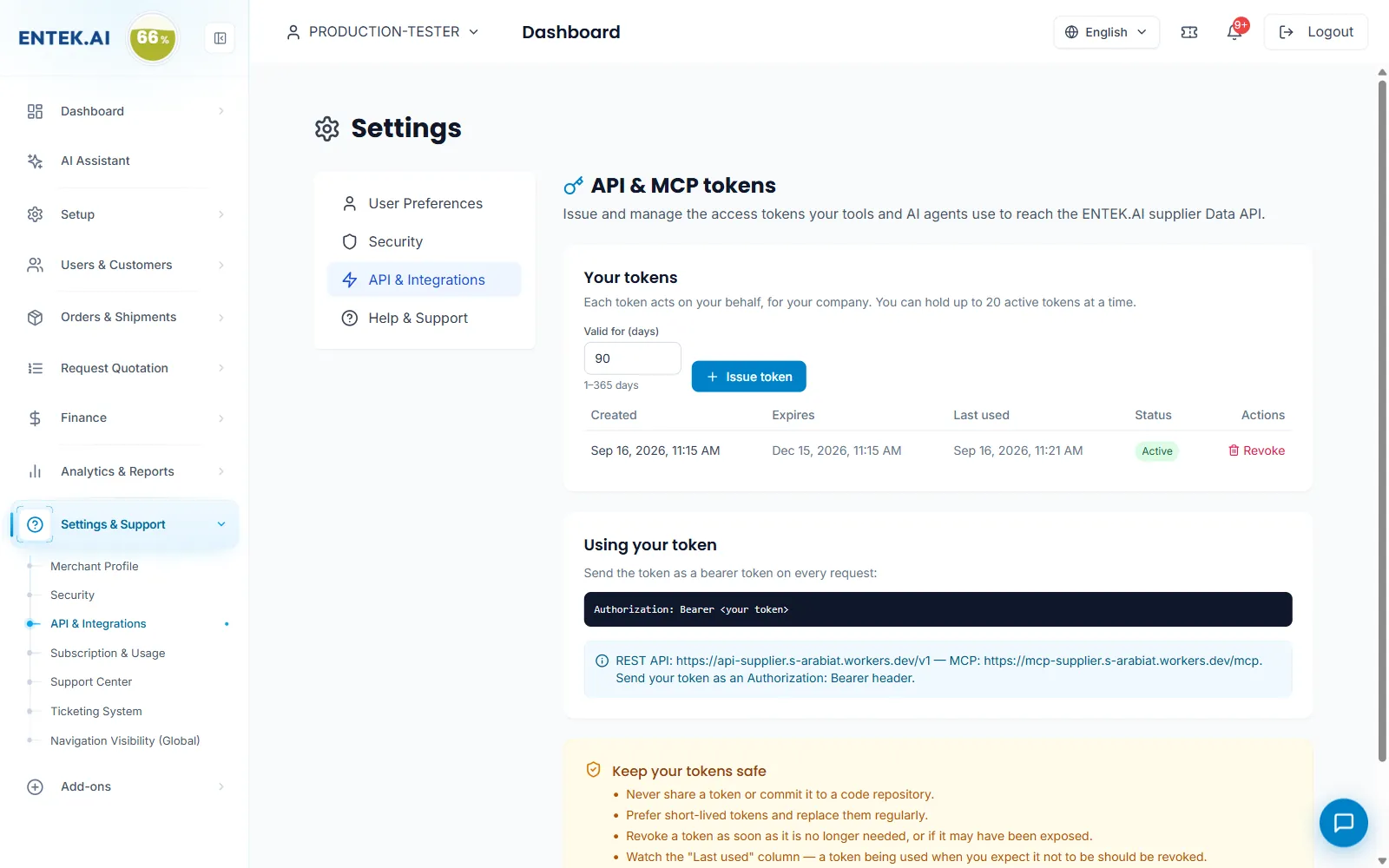This screenshot has width=1389, height=868.
Task: Collapse the sidebar panel icon
Action: [220, 38]
